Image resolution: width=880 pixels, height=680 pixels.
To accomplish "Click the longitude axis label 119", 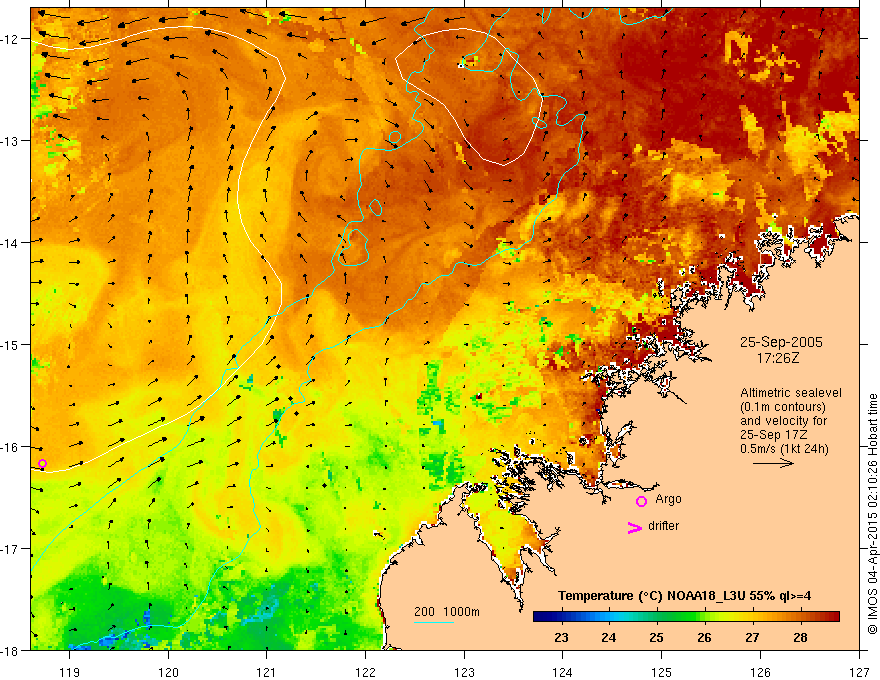I will (70, 672).
